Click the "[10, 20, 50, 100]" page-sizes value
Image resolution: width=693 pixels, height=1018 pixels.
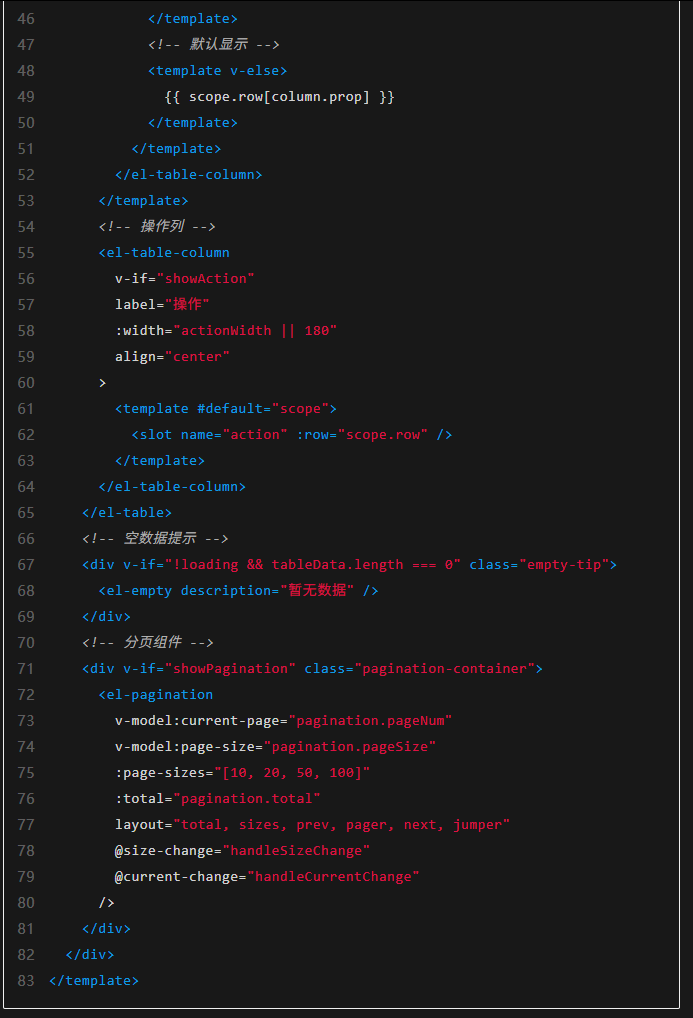click(x=293, y=773)
